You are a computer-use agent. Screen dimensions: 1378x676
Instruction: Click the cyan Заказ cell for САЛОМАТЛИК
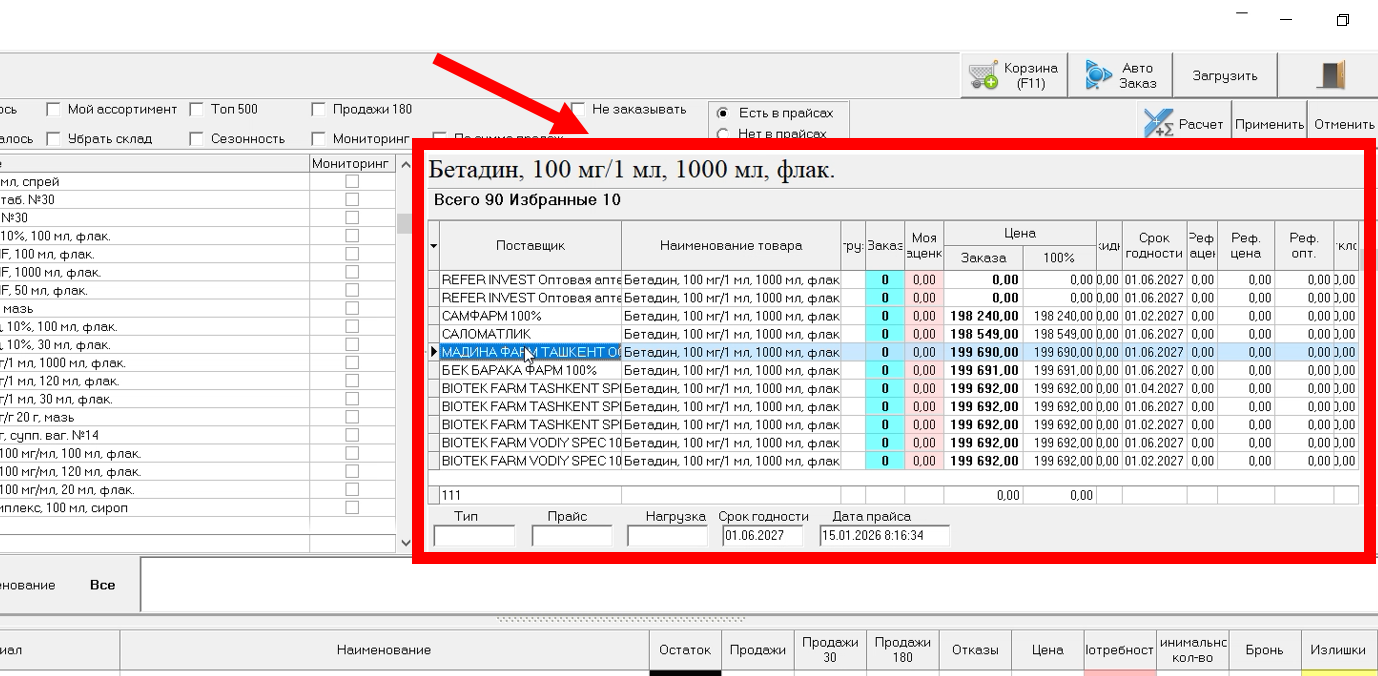pos(885,334)
